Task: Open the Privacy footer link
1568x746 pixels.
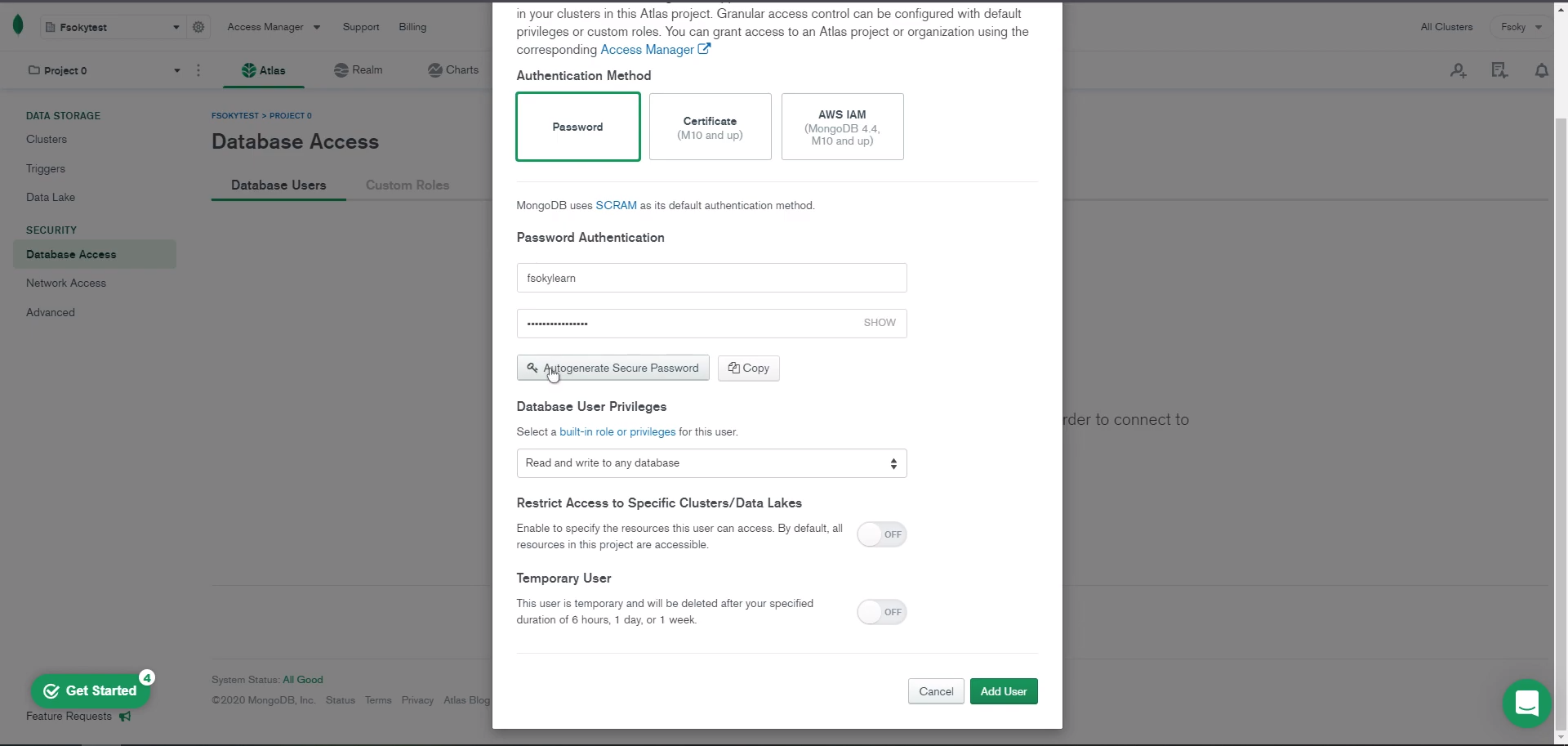Action: pos(417,700)
